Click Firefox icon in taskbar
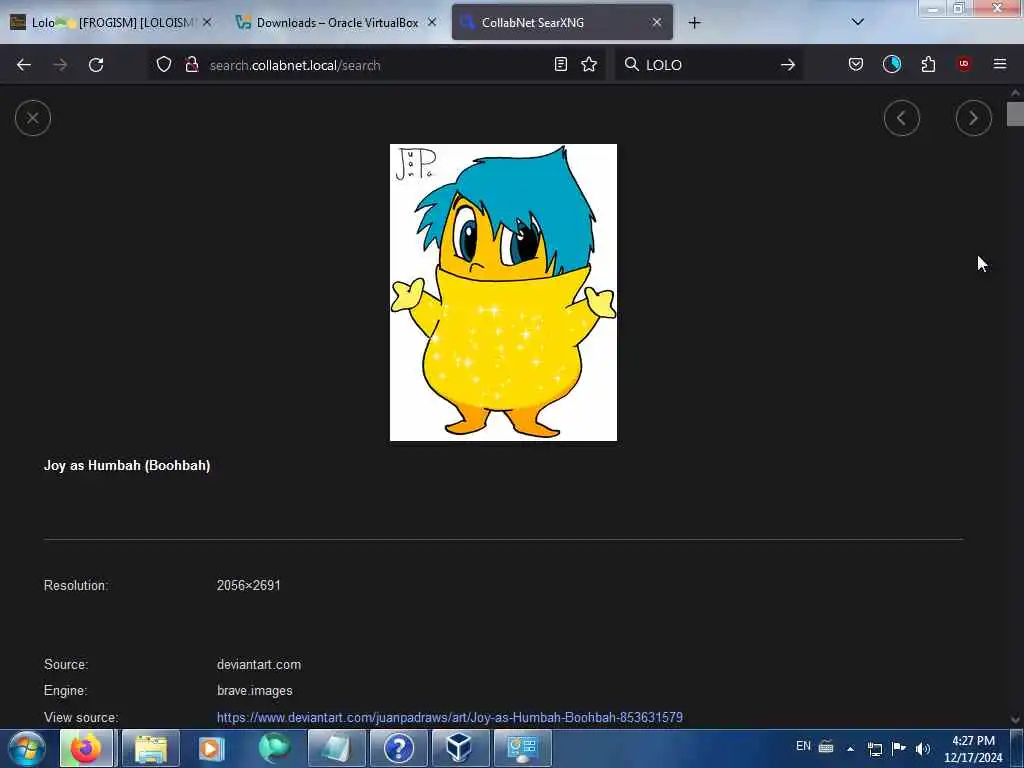The image size is (1024, 768). pyautogui.click(x=87, y=748)
